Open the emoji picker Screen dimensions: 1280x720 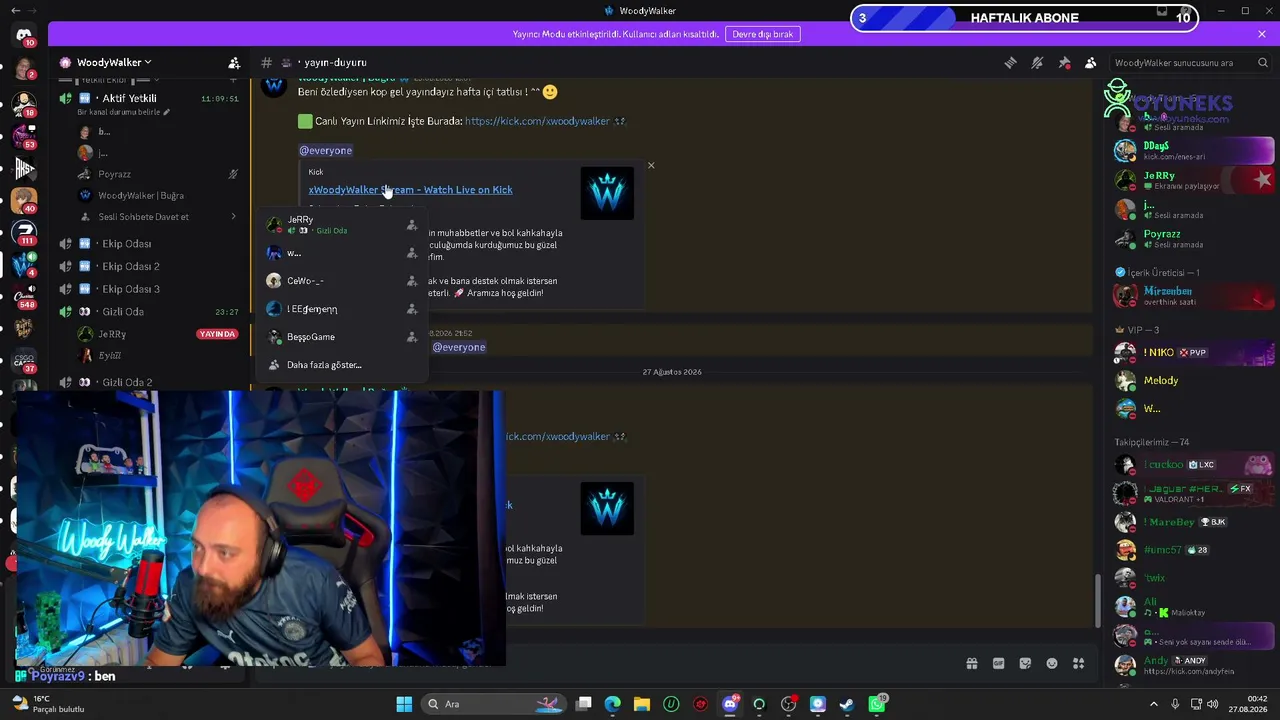click(x=1052, y=663)
